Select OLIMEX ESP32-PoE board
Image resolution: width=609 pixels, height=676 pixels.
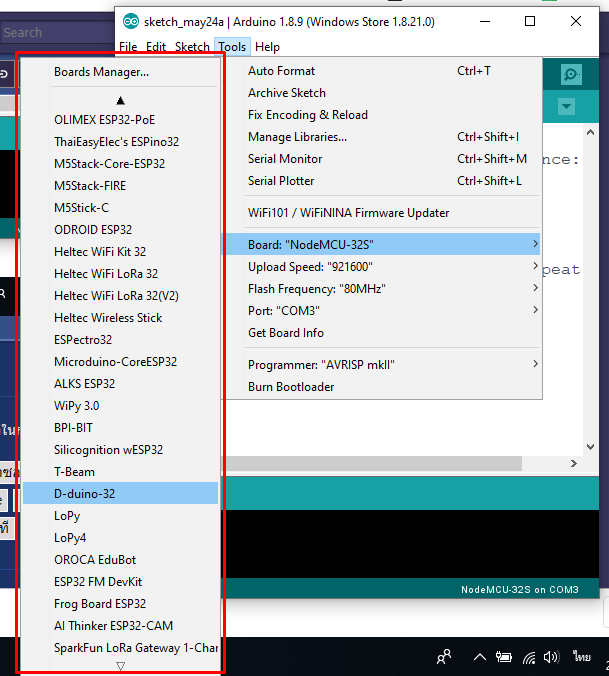point(121,119)
